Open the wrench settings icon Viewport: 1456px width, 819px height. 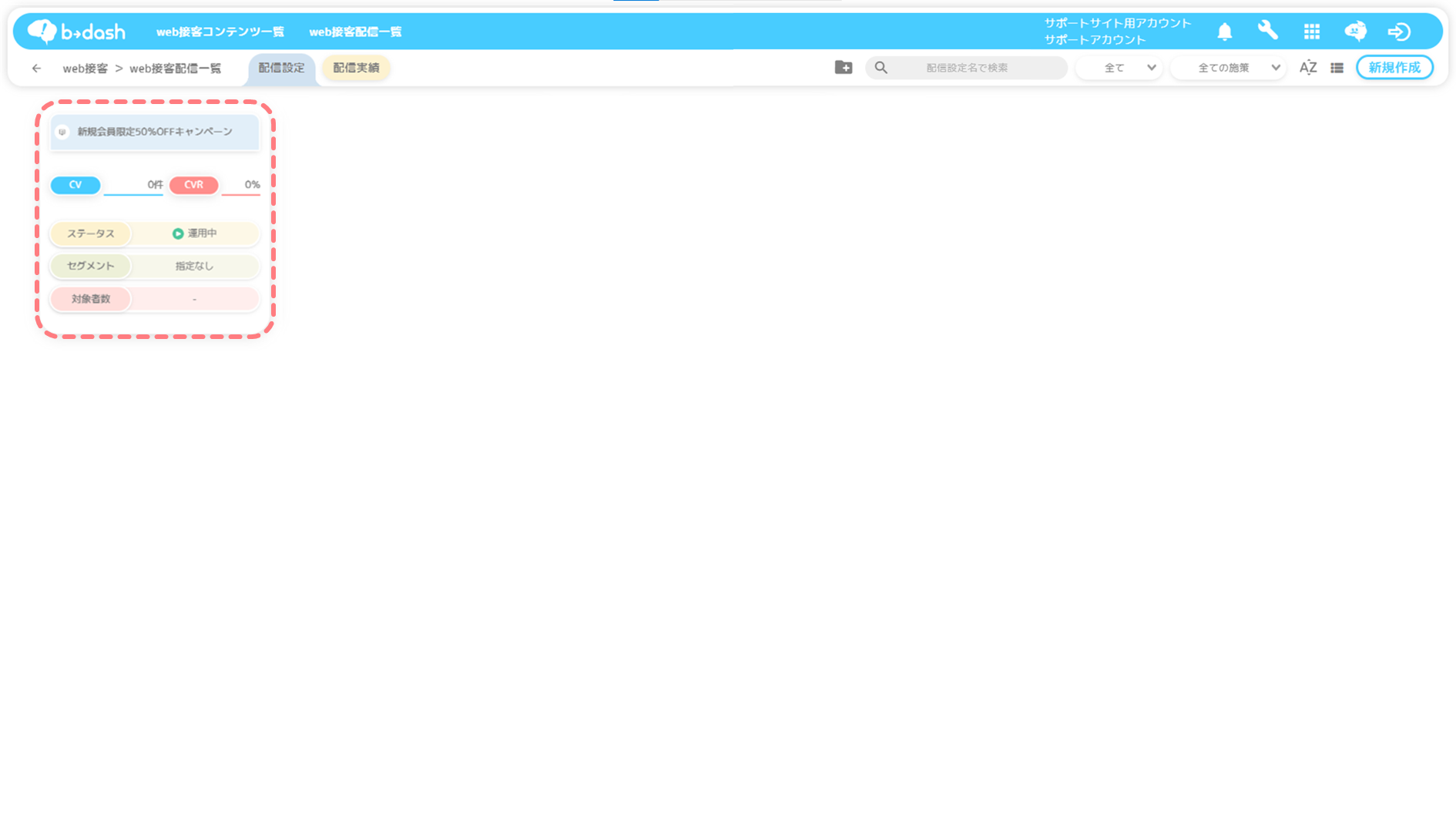1268,31
